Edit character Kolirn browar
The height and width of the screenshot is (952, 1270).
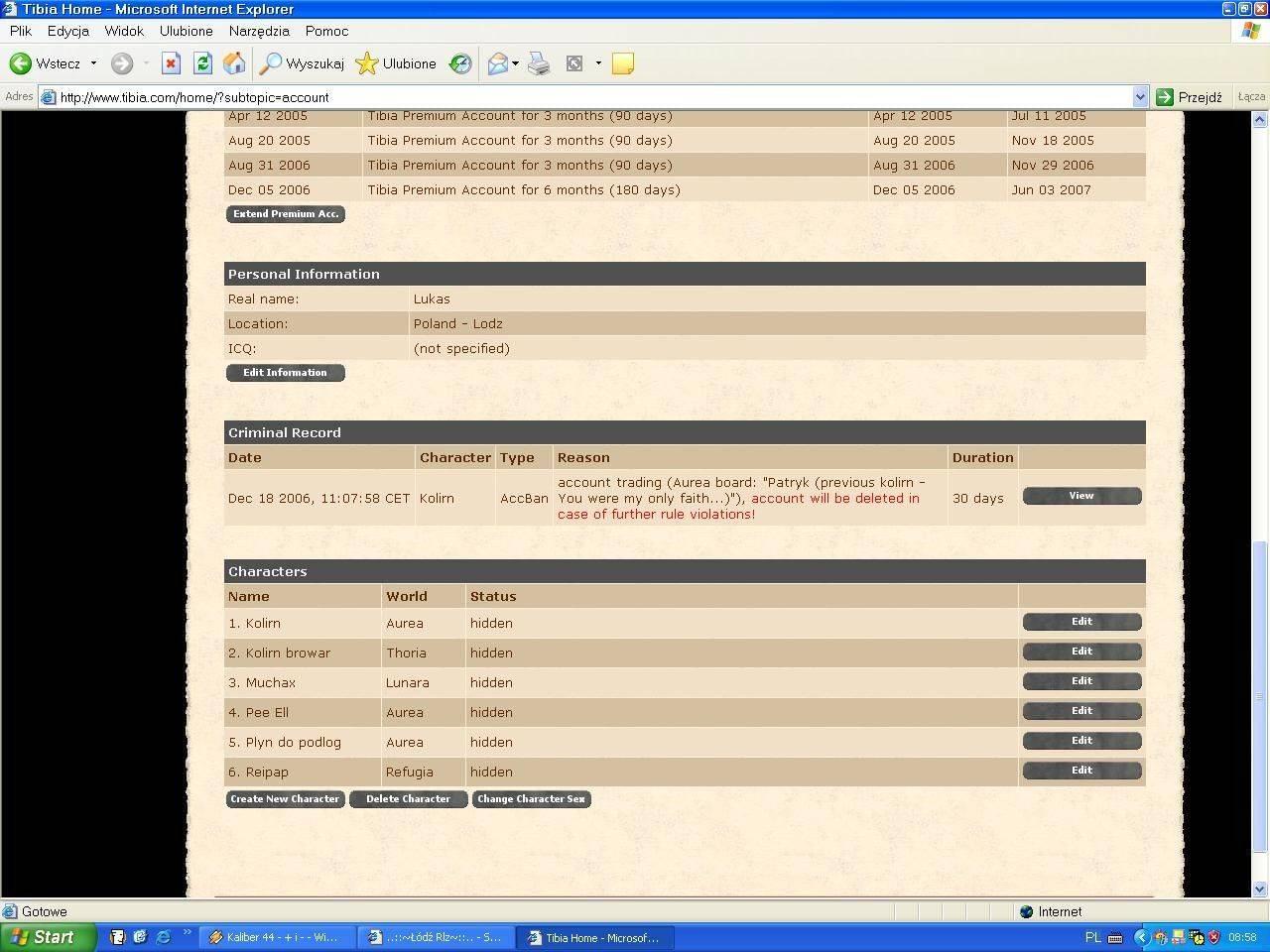[x=1081, y=652]
